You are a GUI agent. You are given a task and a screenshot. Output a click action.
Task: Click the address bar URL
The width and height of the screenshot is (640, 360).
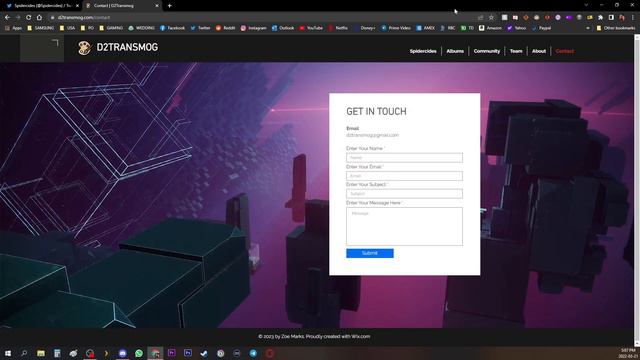click(x=84, y=18)
